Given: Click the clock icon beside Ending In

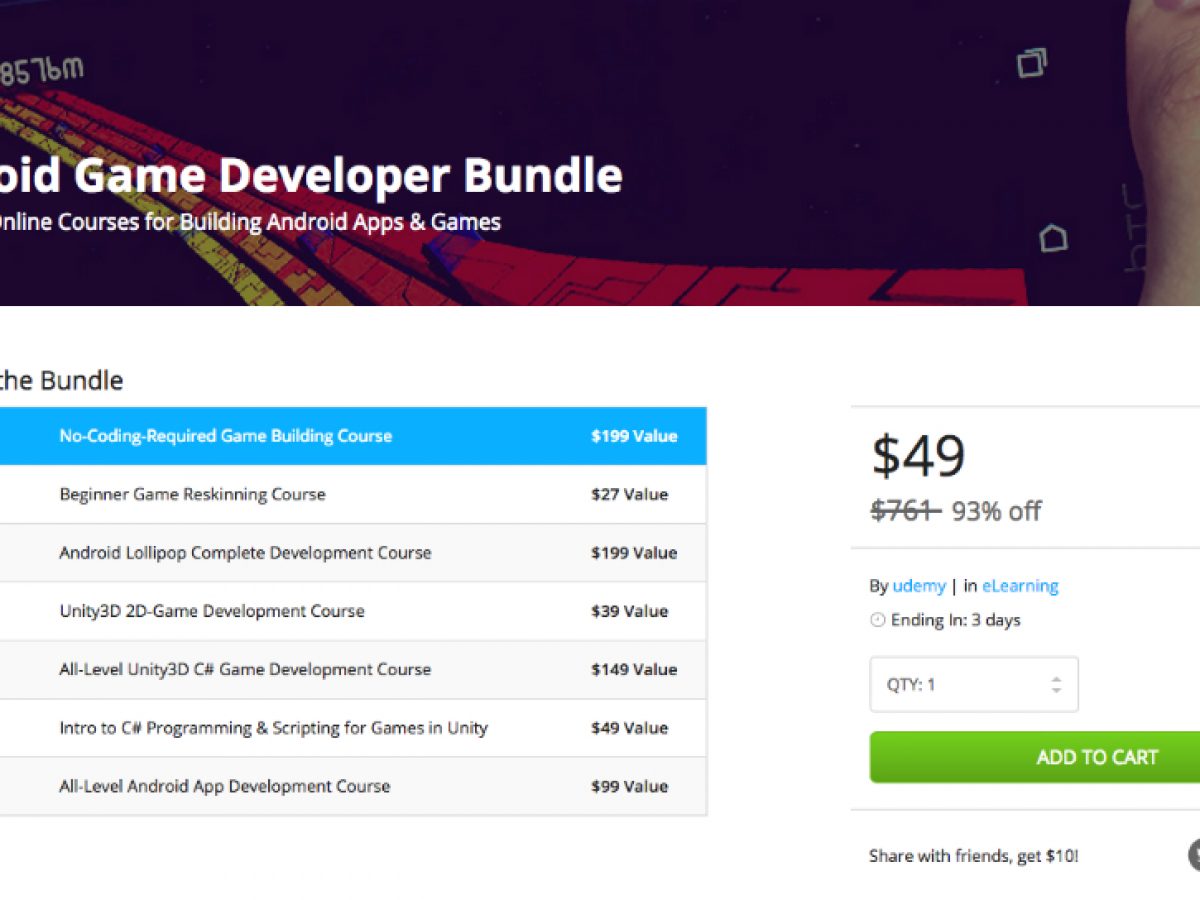Looking at the screenshot, I should coord(878,620).
